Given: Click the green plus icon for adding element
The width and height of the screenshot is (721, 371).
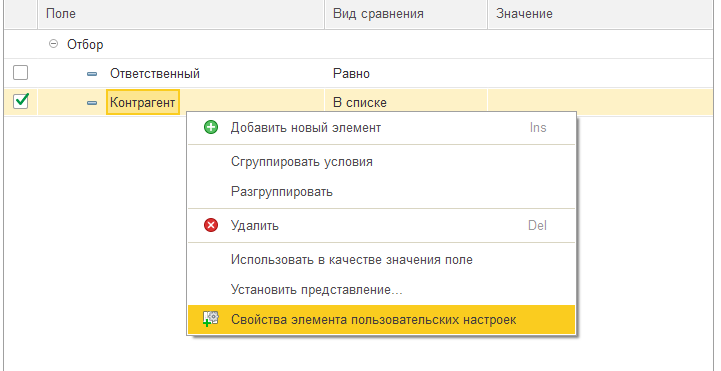Looking at the screenshot, I should (211, 127).
